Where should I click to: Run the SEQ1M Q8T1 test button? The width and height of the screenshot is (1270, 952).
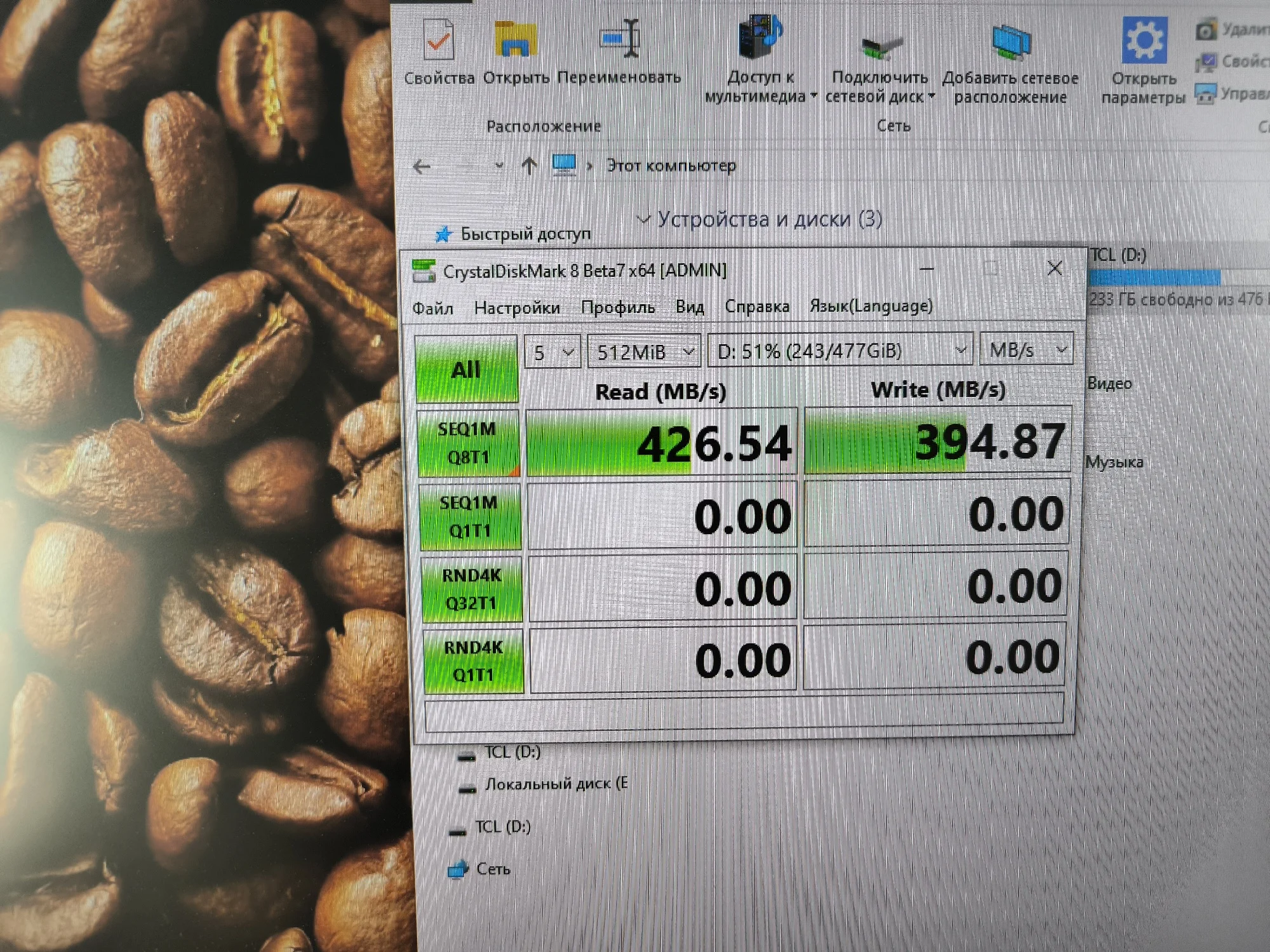[468, 443]
